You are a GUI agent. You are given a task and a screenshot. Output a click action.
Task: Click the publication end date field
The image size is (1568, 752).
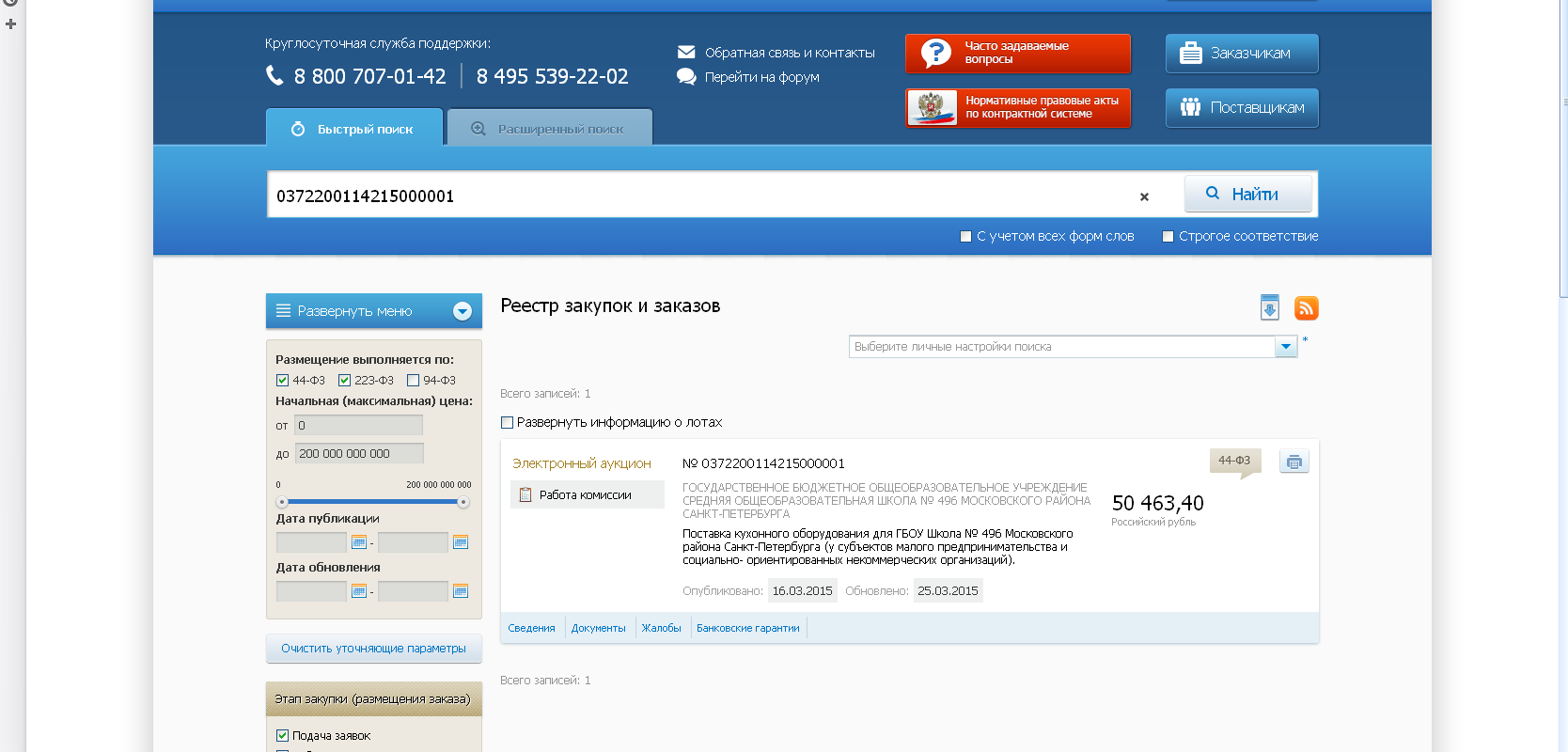click(x=413, y=542)
